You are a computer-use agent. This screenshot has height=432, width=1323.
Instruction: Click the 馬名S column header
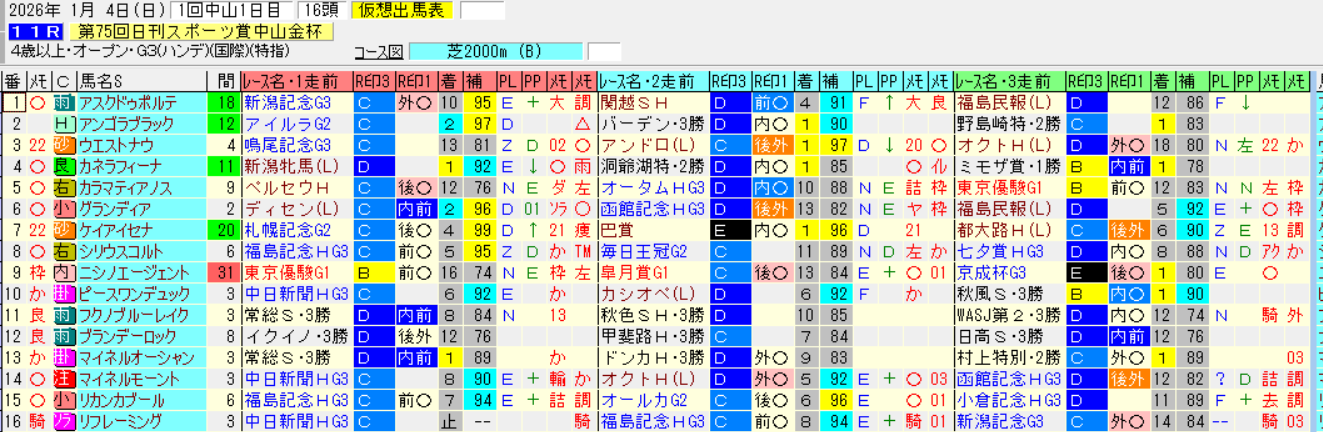[141, 82]
